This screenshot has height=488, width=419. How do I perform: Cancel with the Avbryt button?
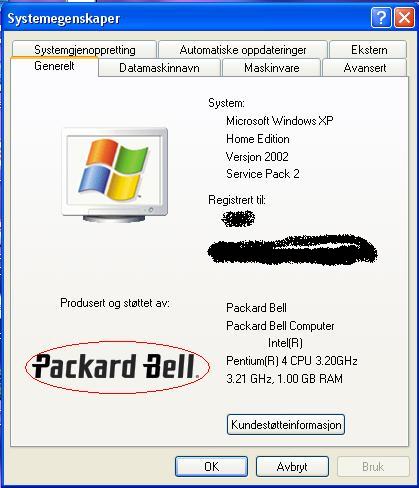(x=292, y=467)
